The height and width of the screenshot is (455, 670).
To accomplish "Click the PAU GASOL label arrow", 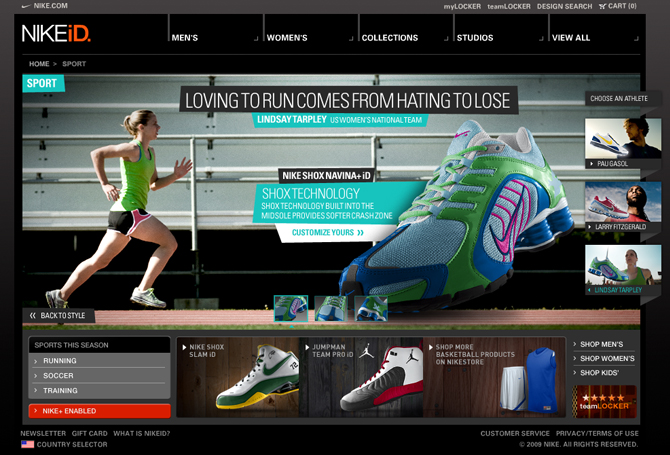I will [591, 164].
